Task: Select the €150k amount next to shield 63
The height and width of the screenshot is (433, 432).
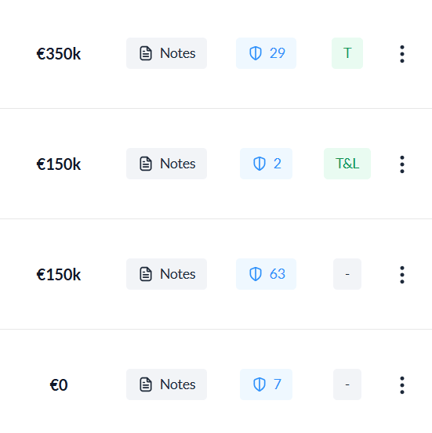Action: pyautogui.click(x=59, y=275)
